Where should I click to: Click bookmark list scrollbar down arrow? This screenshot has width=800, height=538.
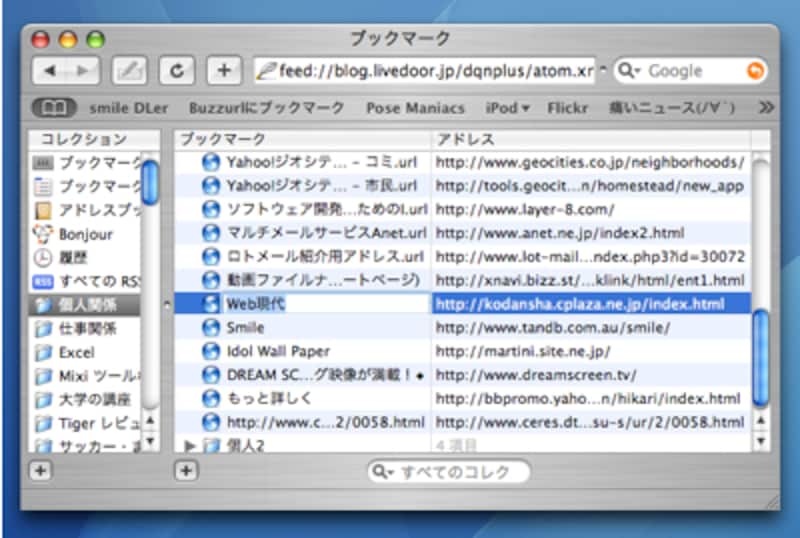[761, 441]
